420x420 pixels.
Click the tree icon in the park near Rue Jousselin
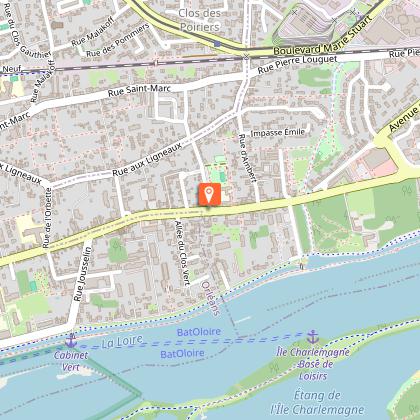pyautogui.click(x=115, y=246)
